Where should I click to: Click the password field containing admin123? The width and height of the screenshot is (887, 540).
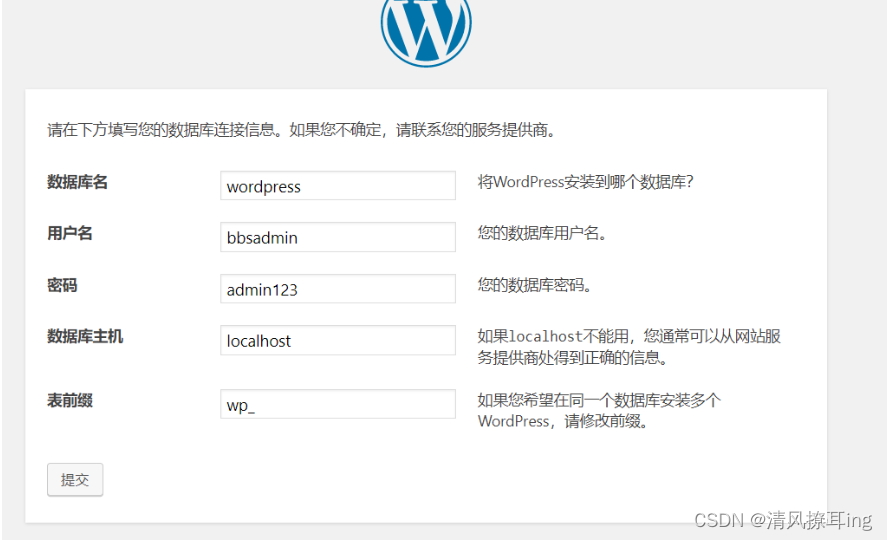point(338,289)
